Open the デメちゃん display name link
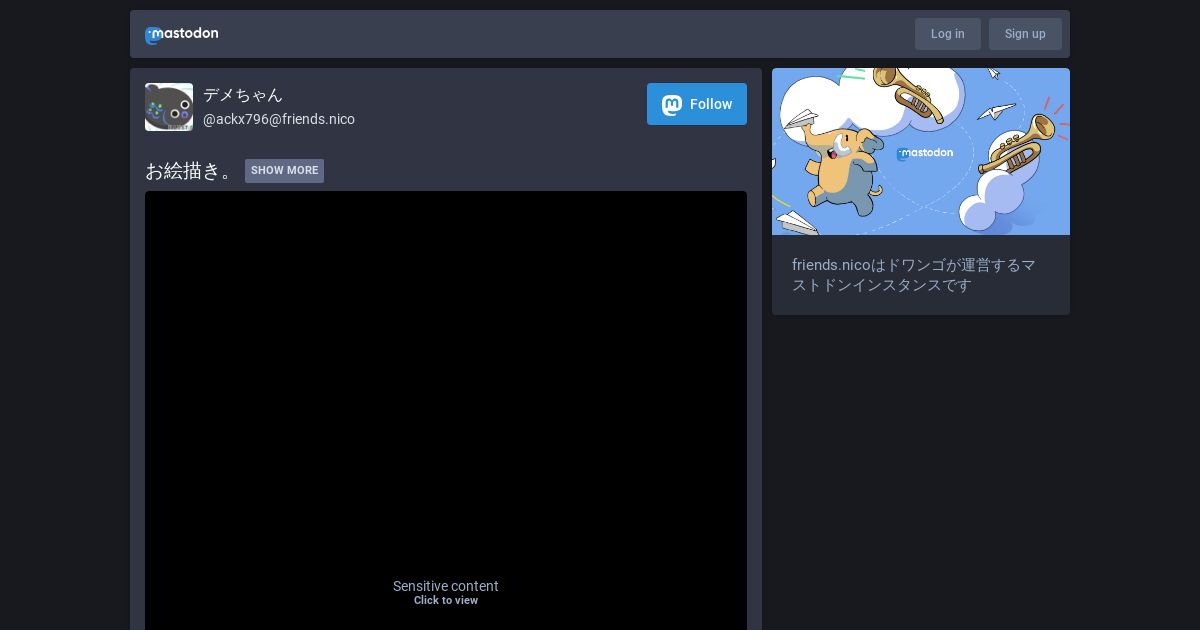The image size is (1200, 630). [x=243, y=95]
